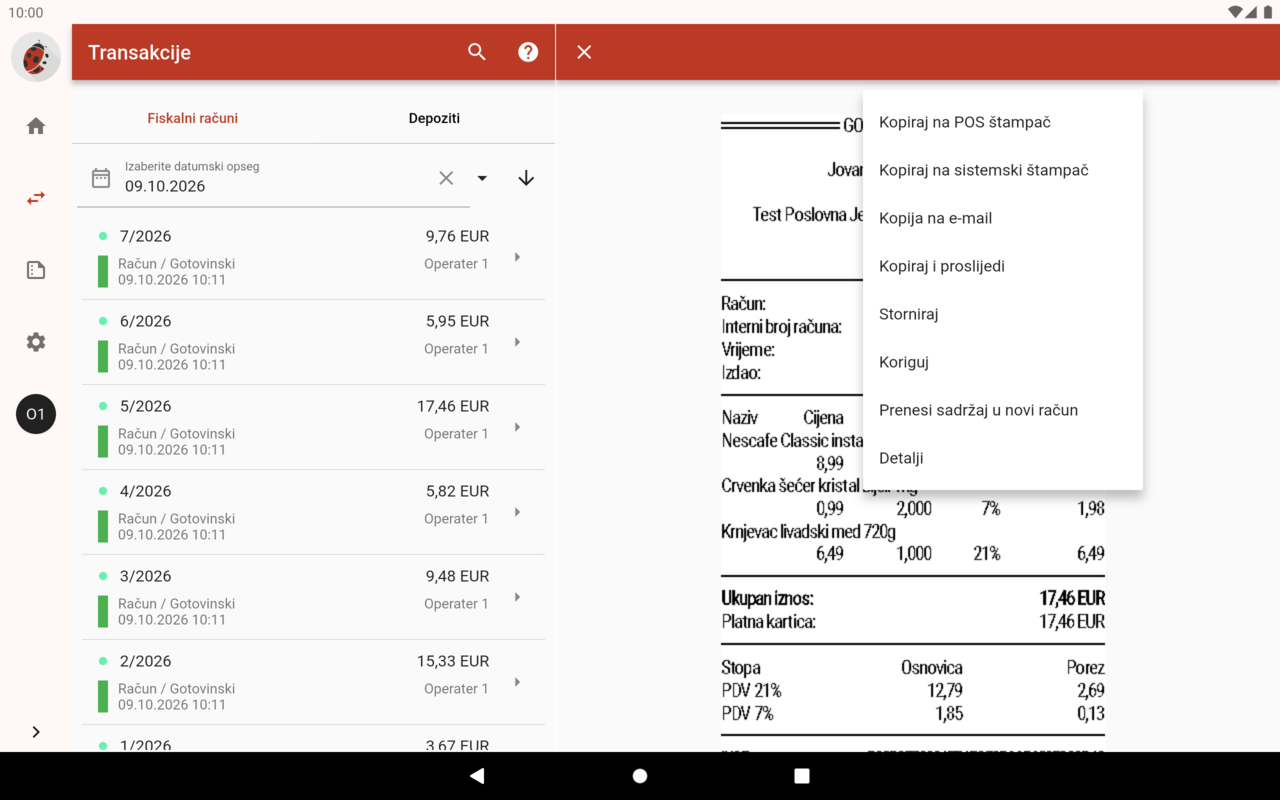Select transaction 2/2026 amount 15,33 EUR
Image resolution: width=1280 pixels, height=800 pixels.
[x=453, y=661]
